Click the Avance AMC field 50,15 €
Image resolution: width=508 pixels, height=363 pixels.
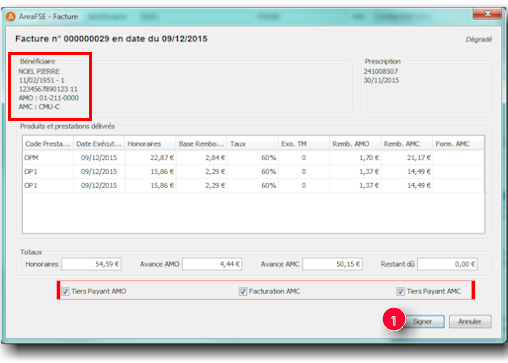[332, 264]
